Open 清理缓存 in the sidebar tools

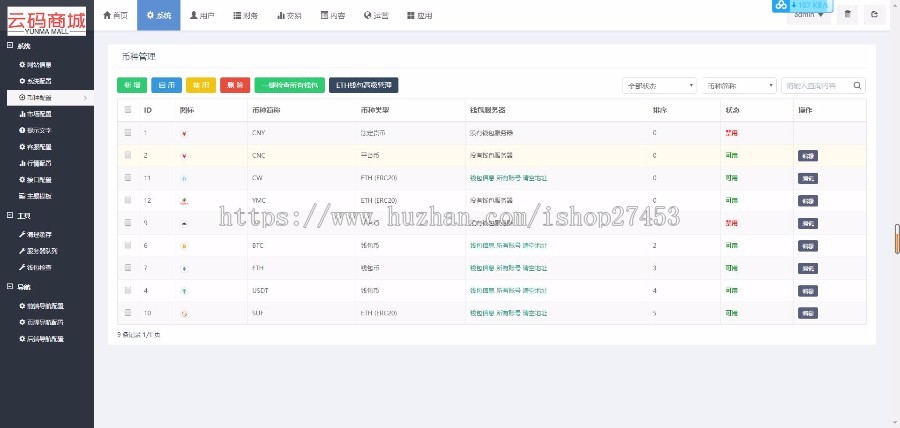click(x=36, y=235)
